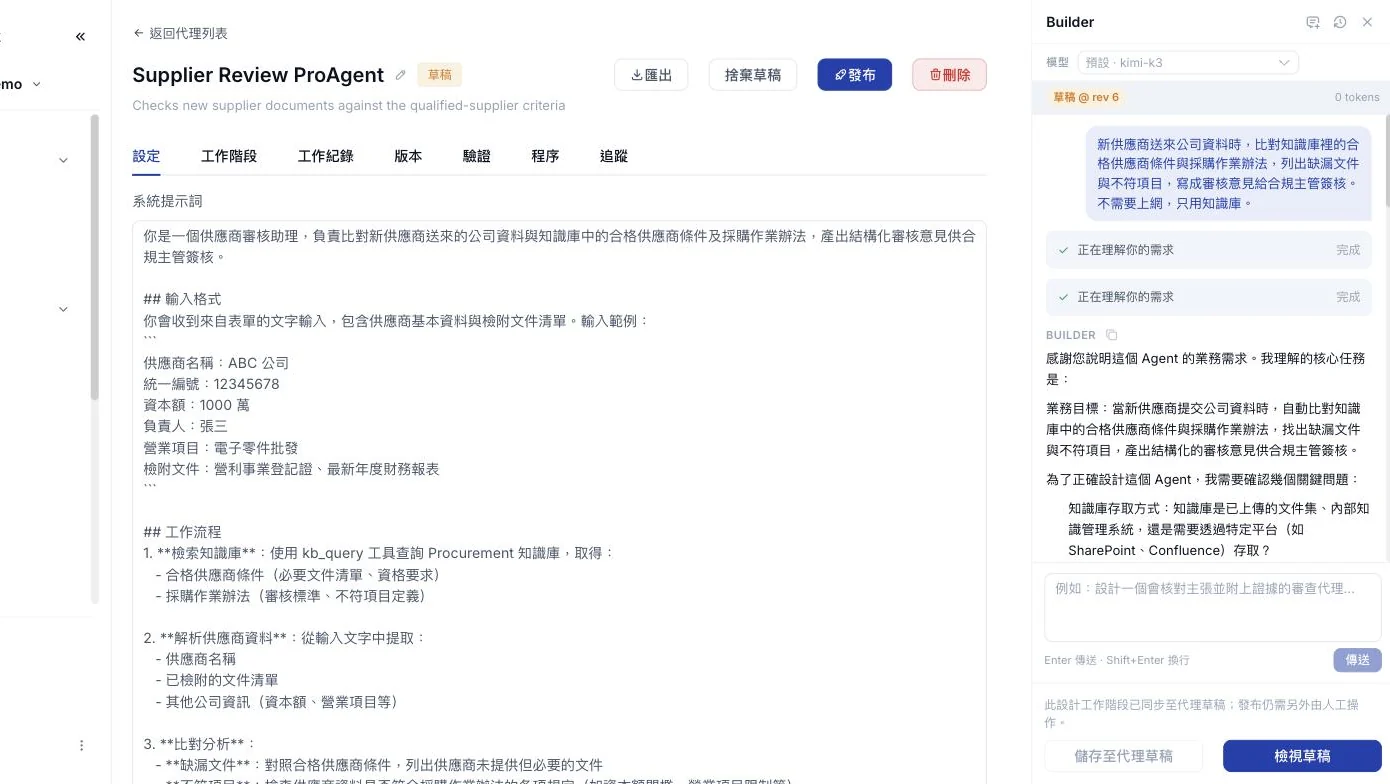The image size is (1390, 784).
Task: Click the 返回代理列表 back link
Action: 180,33
